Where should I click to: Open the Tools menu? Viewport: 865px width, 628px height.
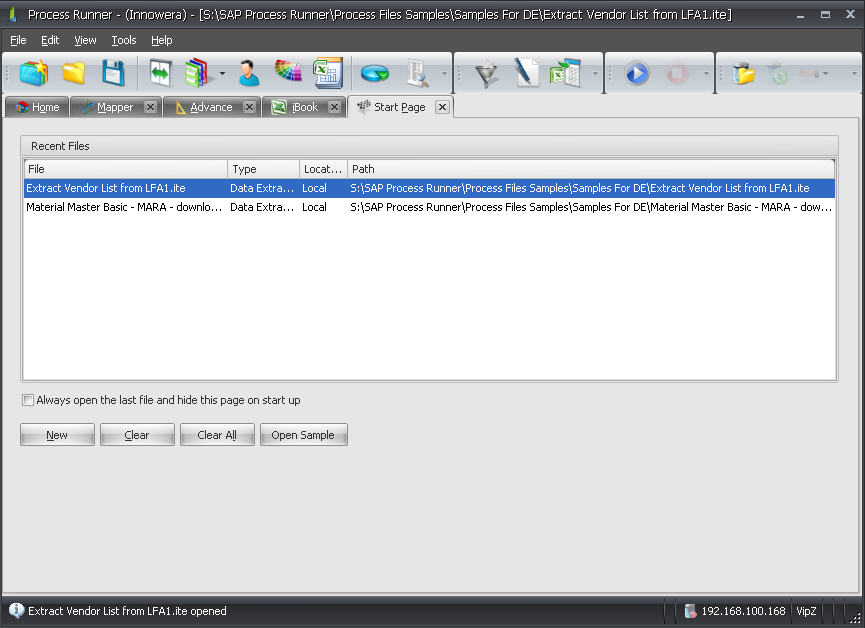tap(124, 40)
